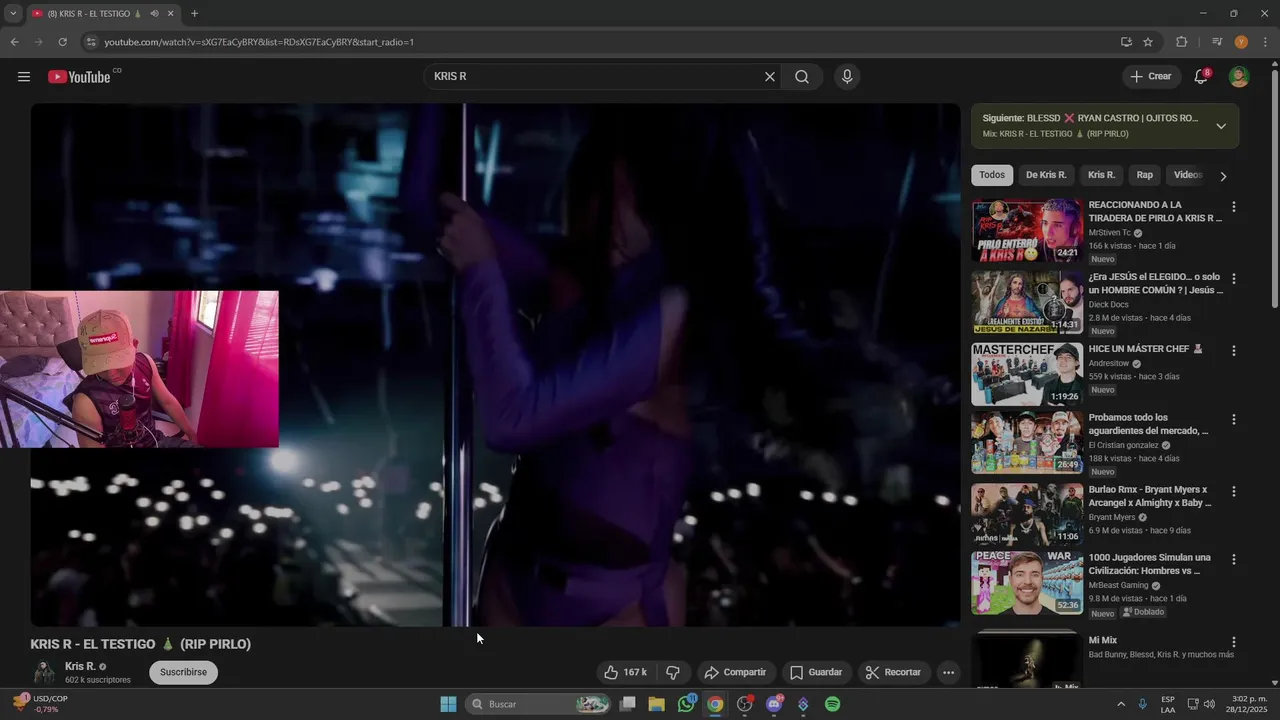Show hidden system tray icons chevron
The image size is (1280, 720).
point(1120,704)
